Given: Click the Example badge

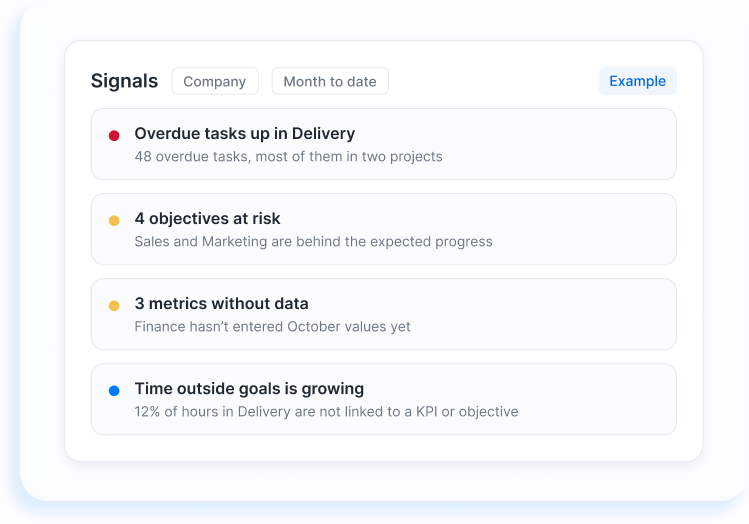Looking at the screenshot, I should pyautogui.click(x=637, y=81).
